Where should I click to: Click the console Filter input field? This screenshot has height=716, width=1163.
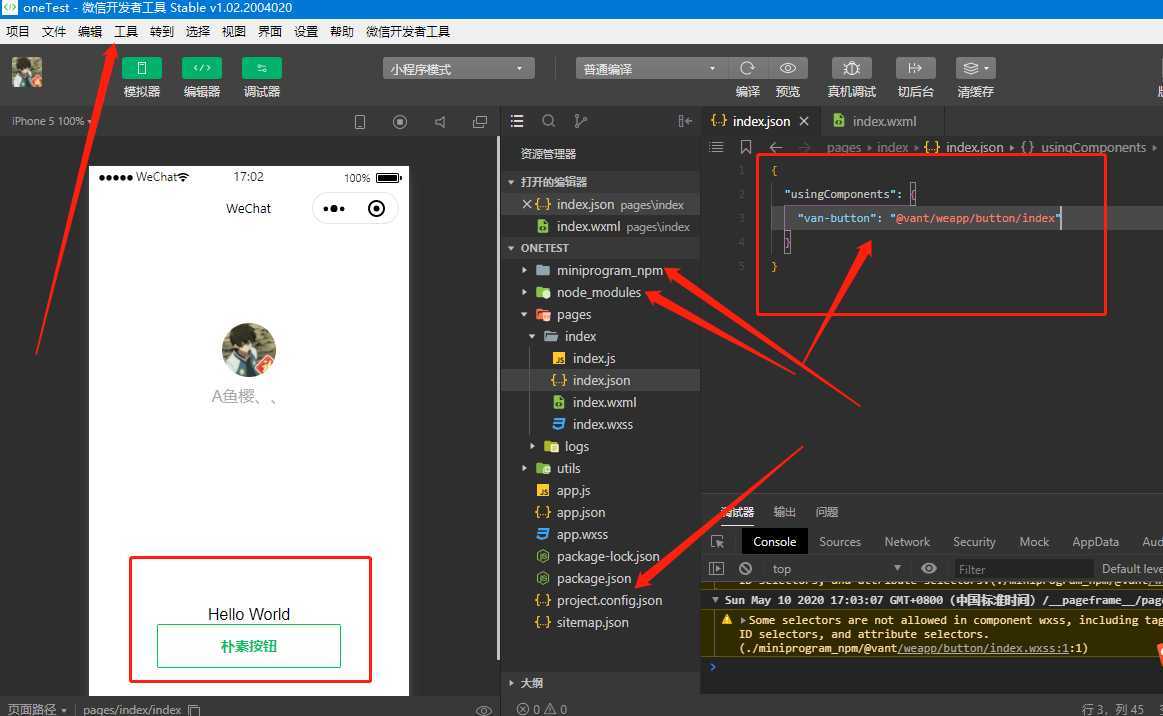tap(1022, 569)
